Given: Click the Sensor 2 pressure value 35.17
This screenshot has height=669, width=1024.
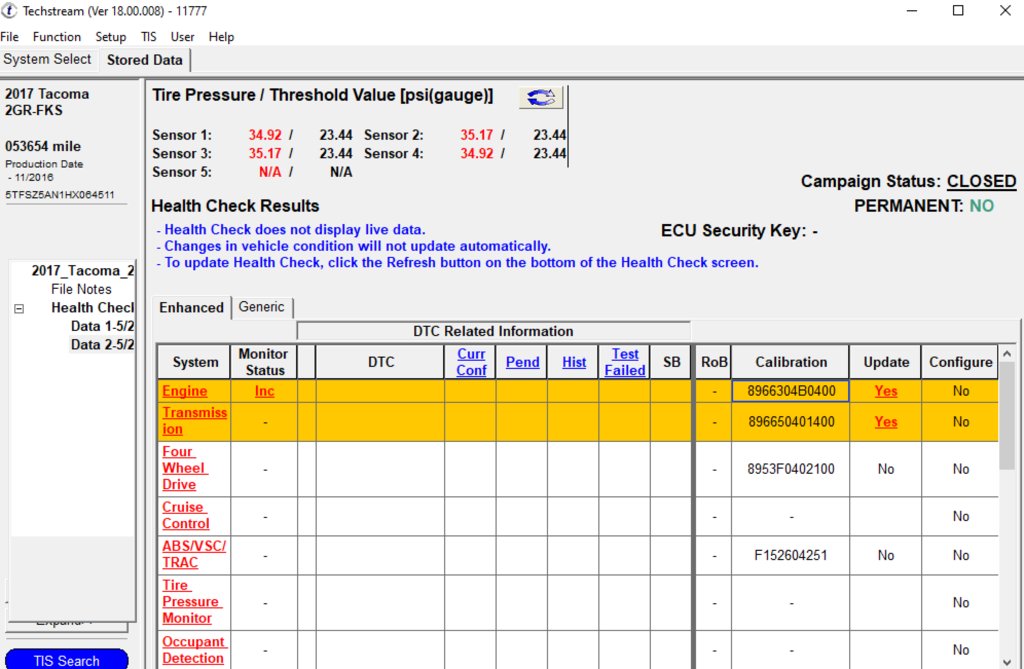Looking at the screenshot, I should [x=477, y=135].
